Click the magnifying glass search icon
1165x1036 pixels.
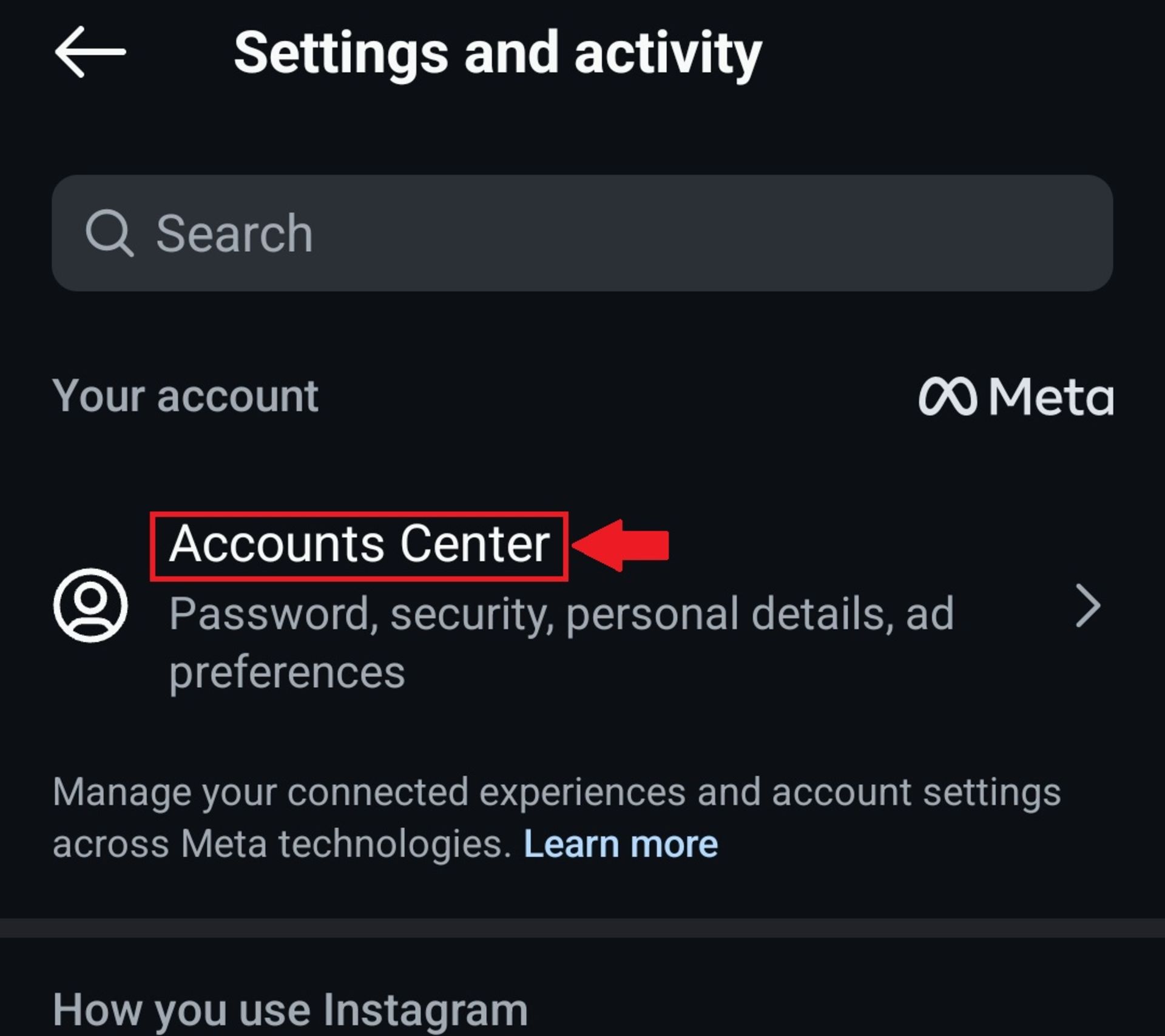[109, 233]
